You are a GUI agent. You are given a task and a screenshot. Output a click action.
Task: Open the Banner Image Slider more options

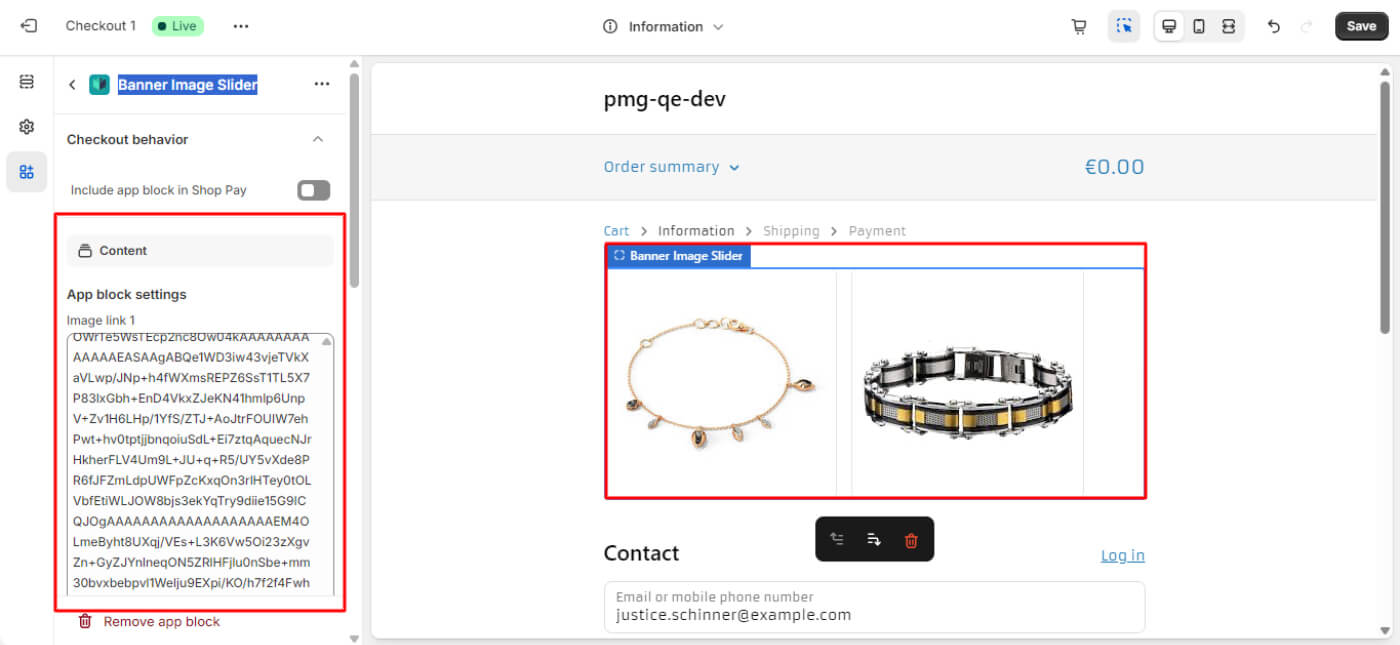click(x=322, y=84)
